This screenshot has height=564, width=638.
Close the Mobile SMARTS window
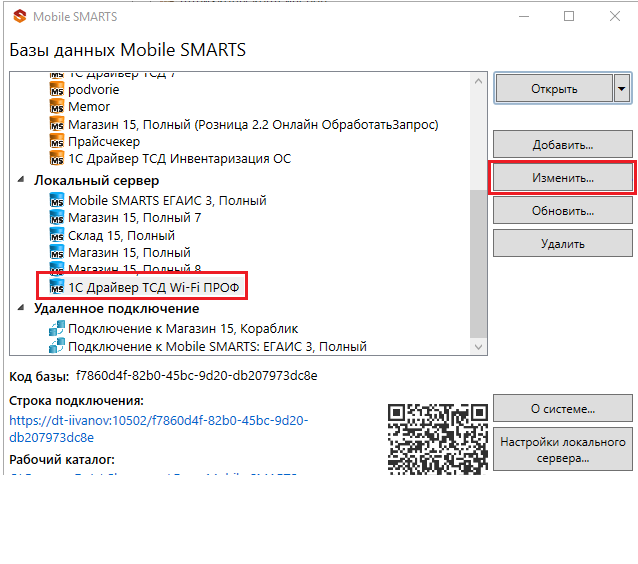point(615,16)
